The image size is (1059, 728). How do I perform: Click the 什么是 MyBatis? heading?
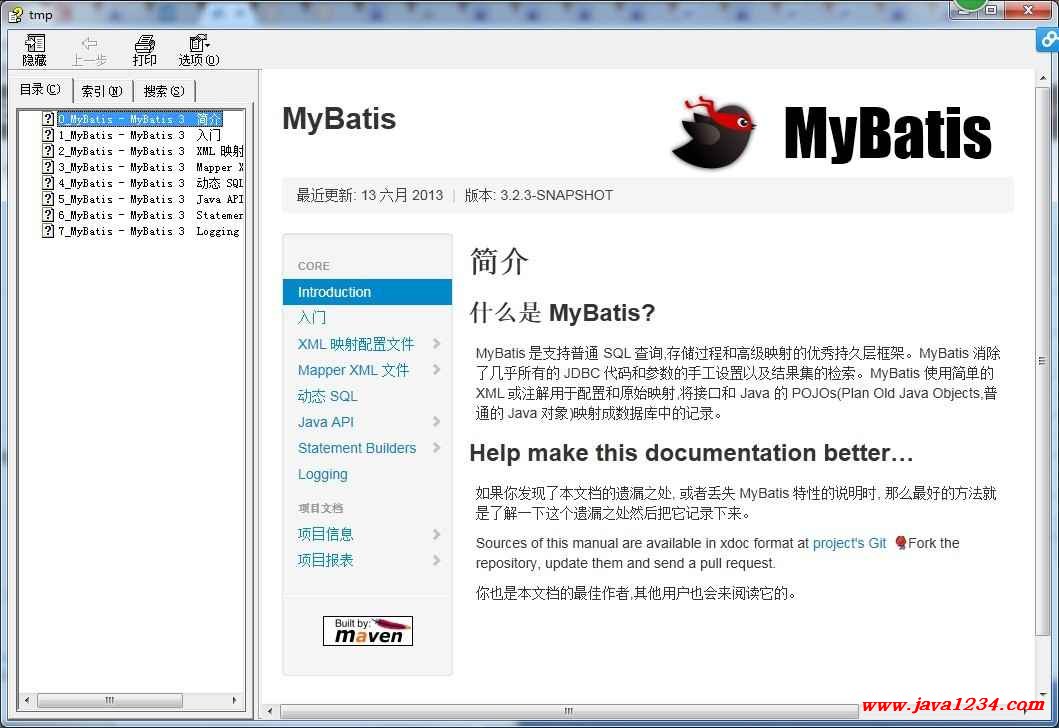click(x=563, y=313)
